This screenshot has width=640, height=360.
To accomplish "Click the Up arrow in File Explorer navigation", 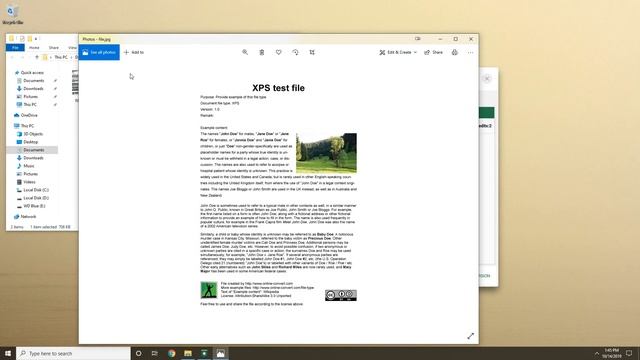I will tap(37, 57).
